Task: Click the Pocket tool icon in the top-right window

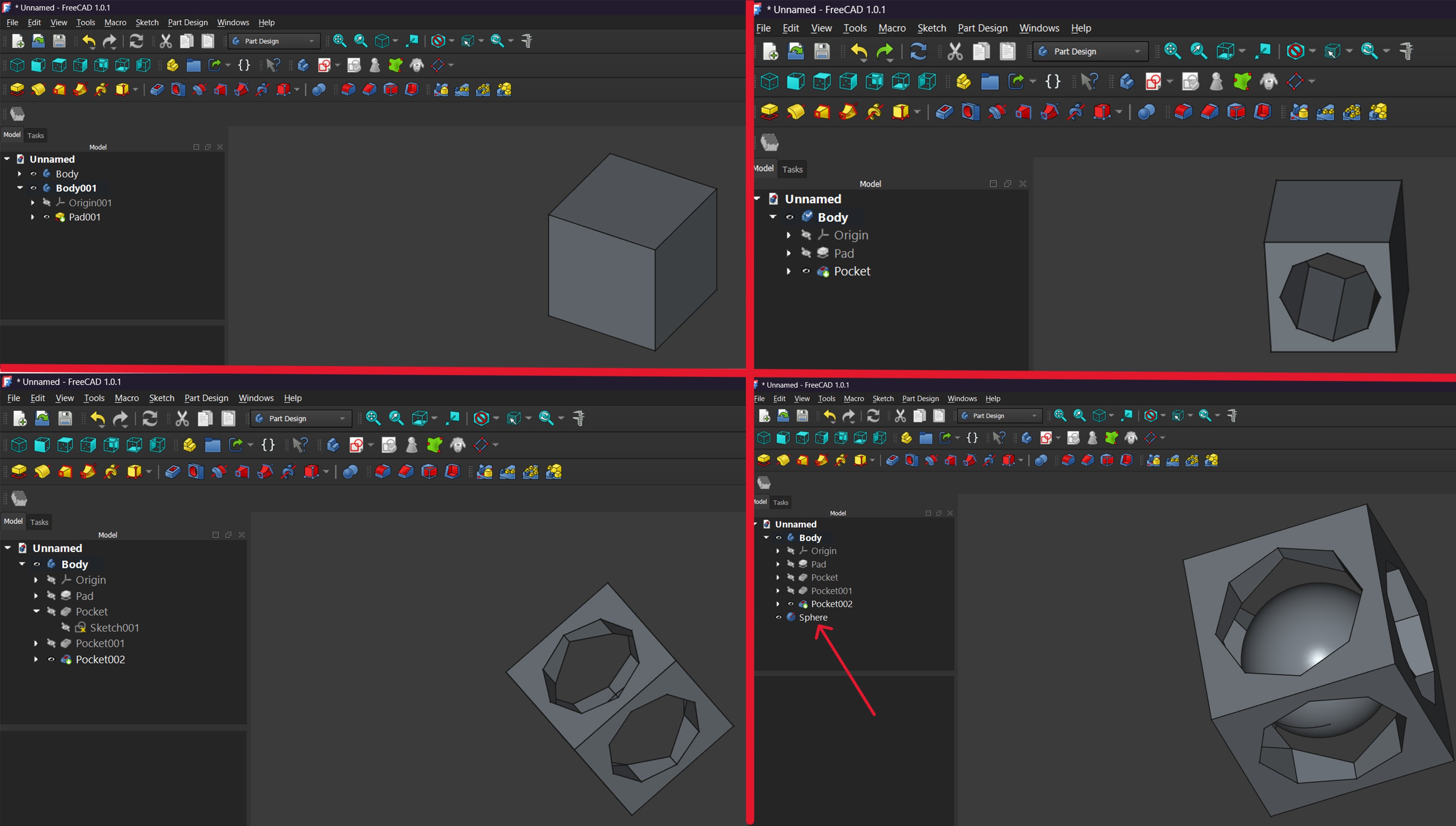Action: [x=944, y=112]
